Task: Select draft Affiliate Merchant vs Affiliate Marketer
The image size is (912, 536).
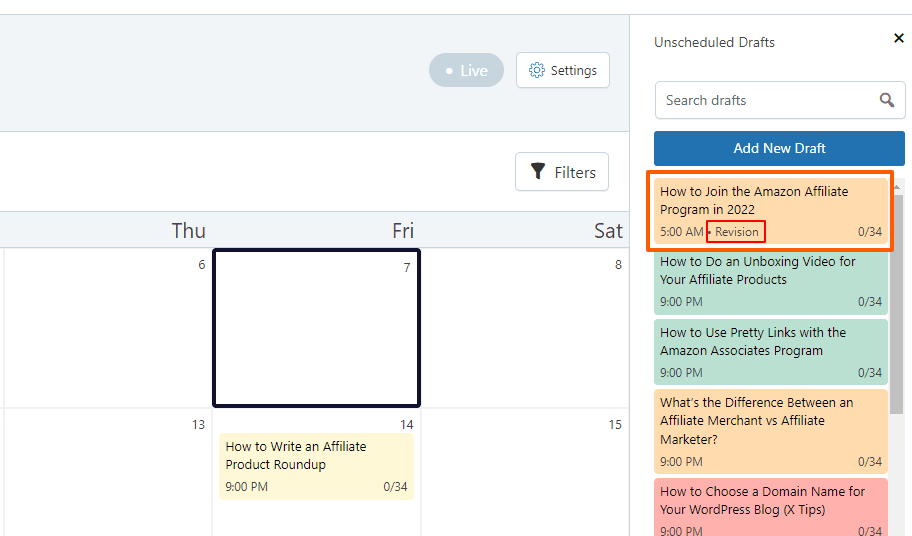Action: click(771, 431)
